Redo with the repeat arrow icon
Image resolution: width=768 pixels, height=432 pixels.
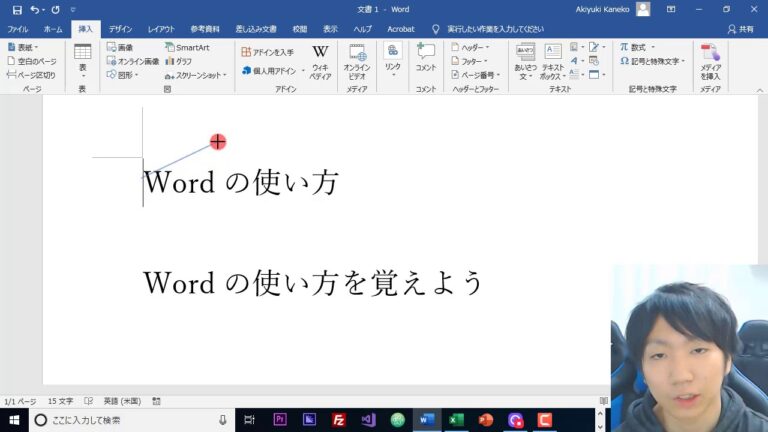pos(55,9)
